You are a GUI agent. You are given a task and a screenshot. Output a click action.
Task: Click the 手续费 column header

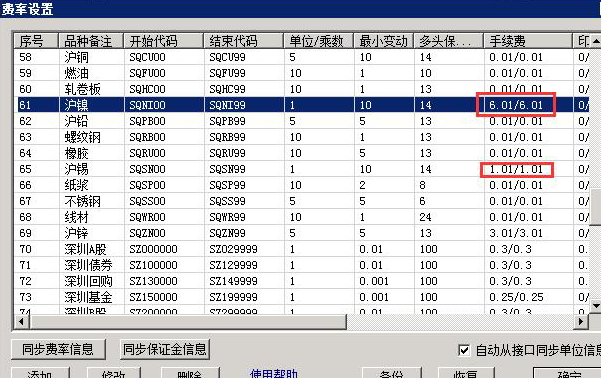(528, 41)
